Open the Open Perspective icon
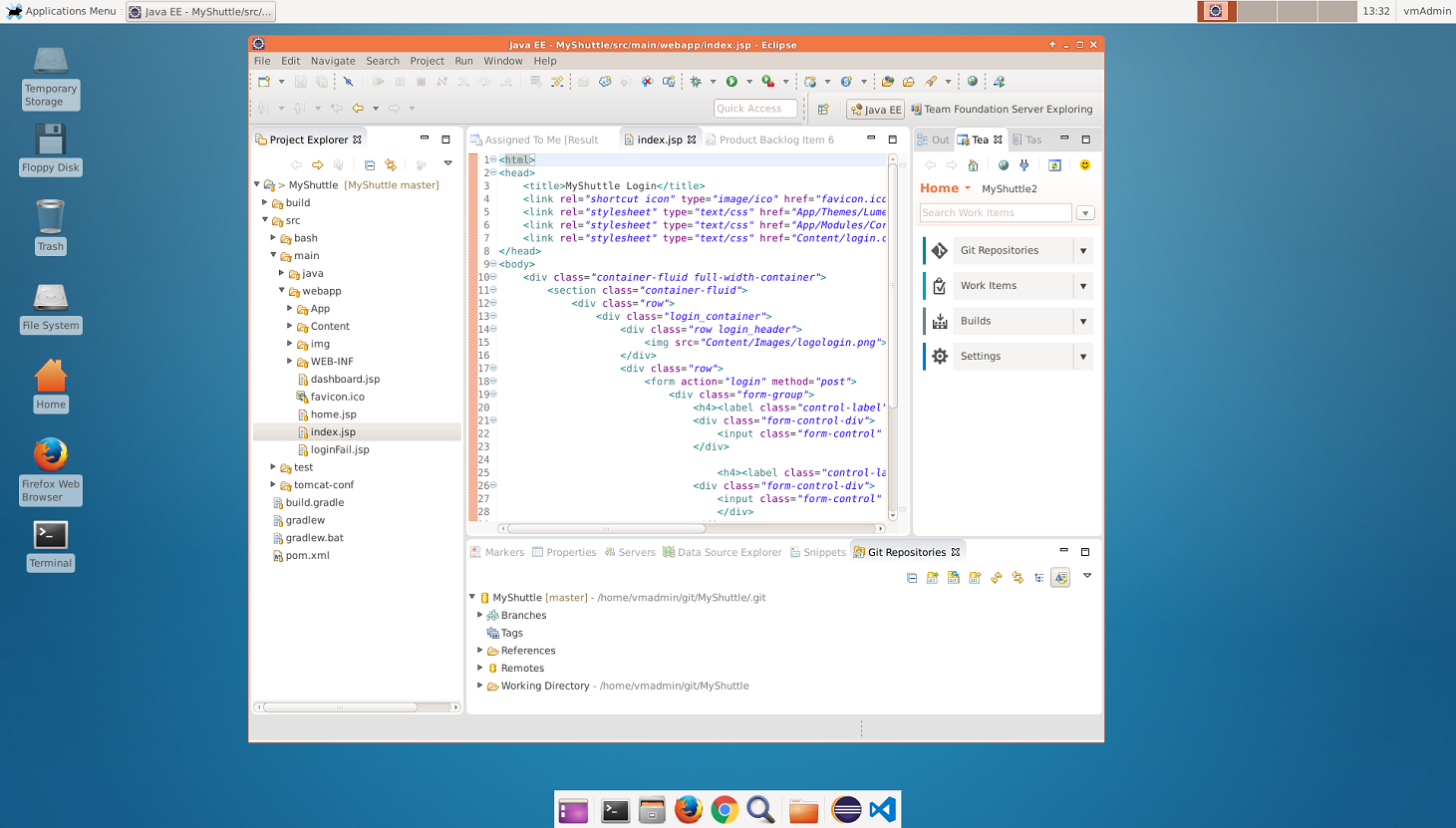The height and width of the screenshot is (828, 1456). (823, 109)
